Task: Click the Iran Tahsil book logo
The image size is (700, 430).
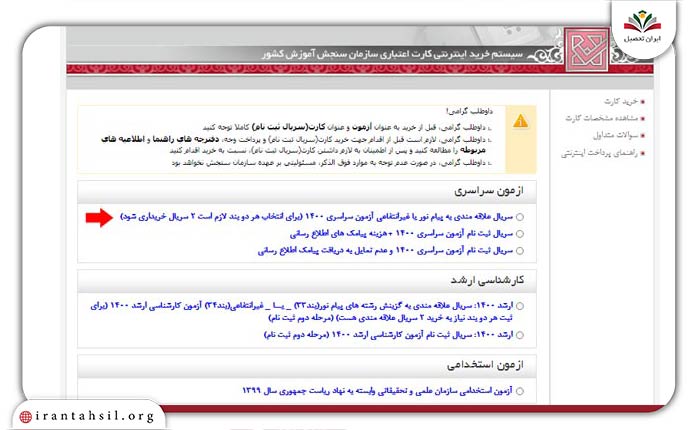Action: [642, 22]
